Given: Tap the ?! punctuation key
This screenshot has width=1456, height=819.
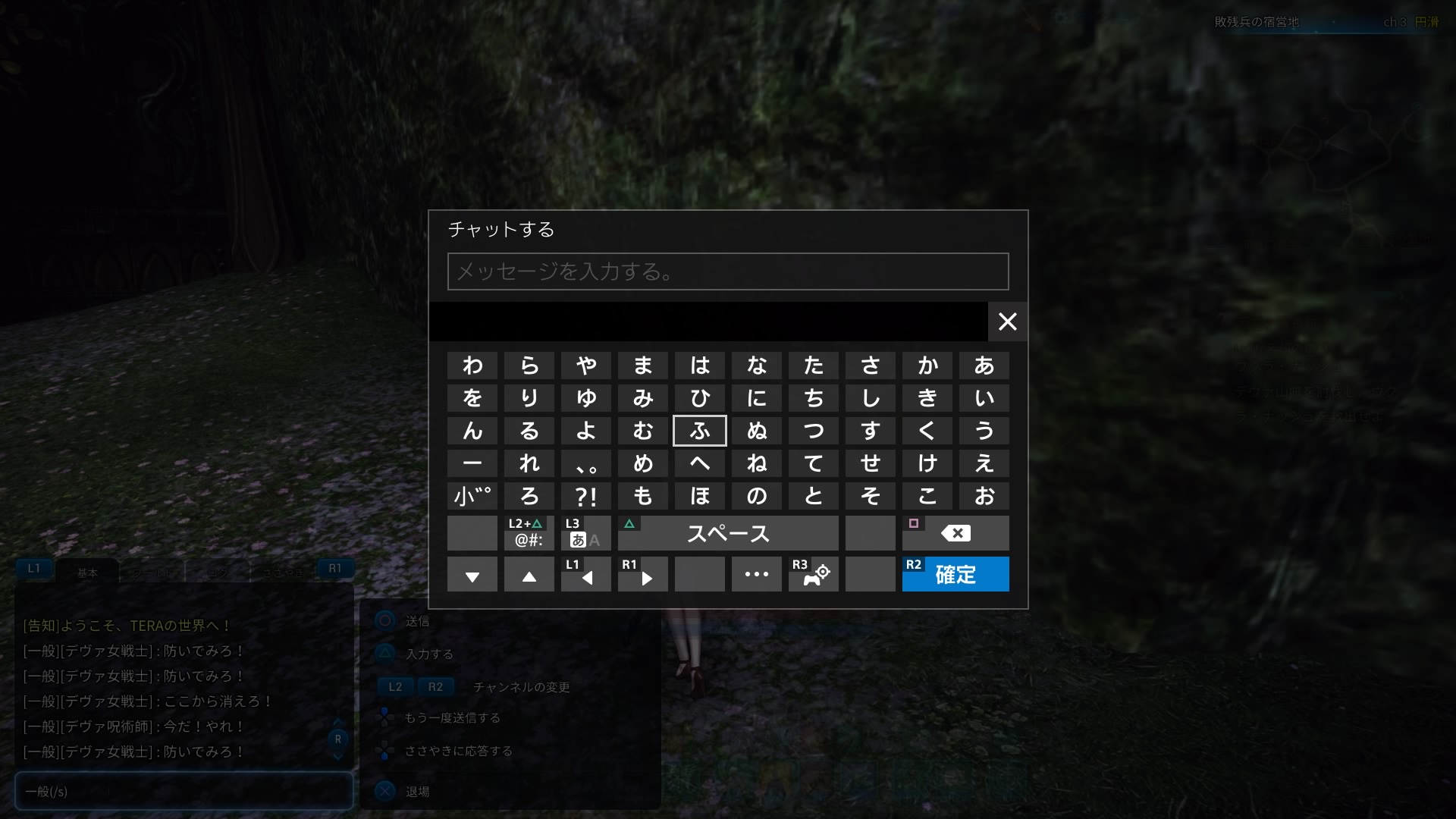Looking at the screenshot, I should pos(586,496).
